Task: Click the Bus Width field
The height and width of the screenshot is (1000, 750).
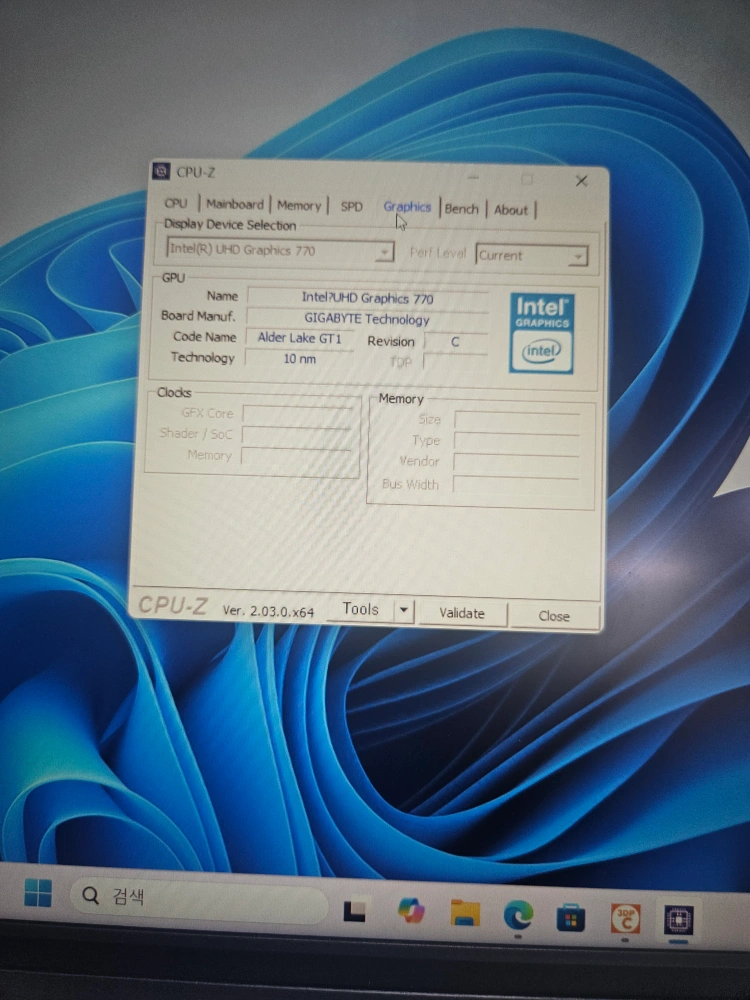Action: [x=516, y=484]
